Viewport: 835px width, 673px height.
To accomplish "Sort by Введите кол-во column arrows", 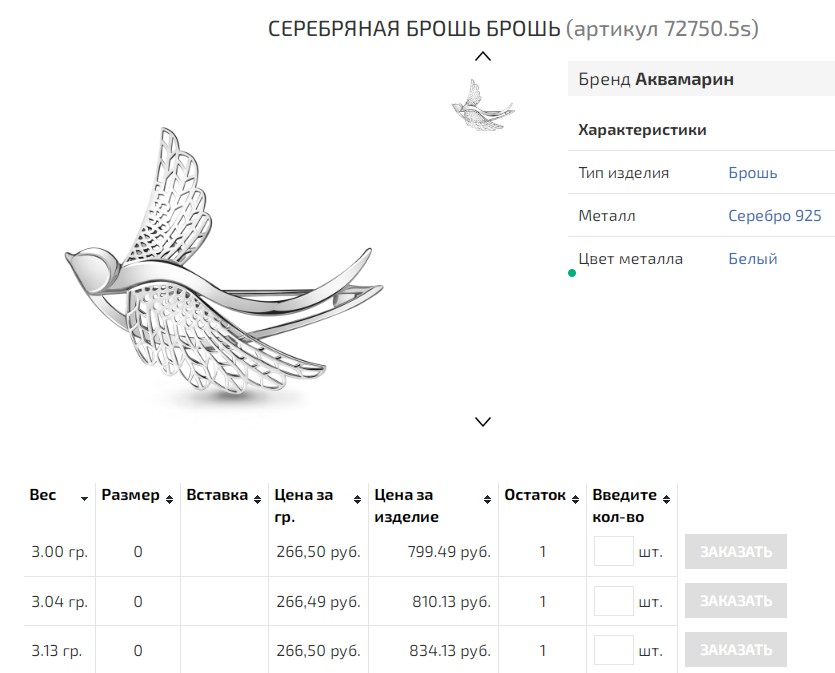I will click(x=667, y=498).
